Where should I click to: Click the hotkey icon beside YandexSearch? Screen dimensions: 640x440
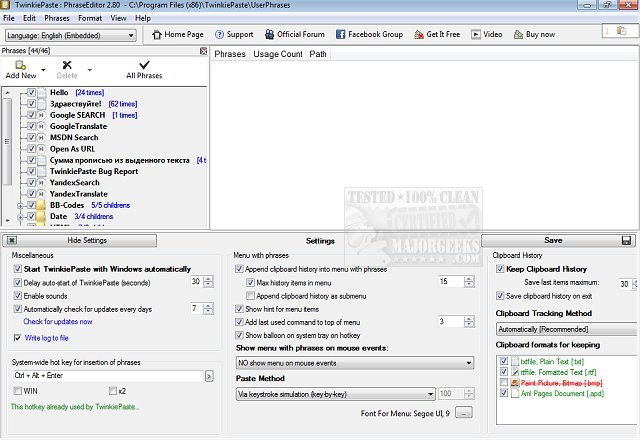click(x=41, y=183)
